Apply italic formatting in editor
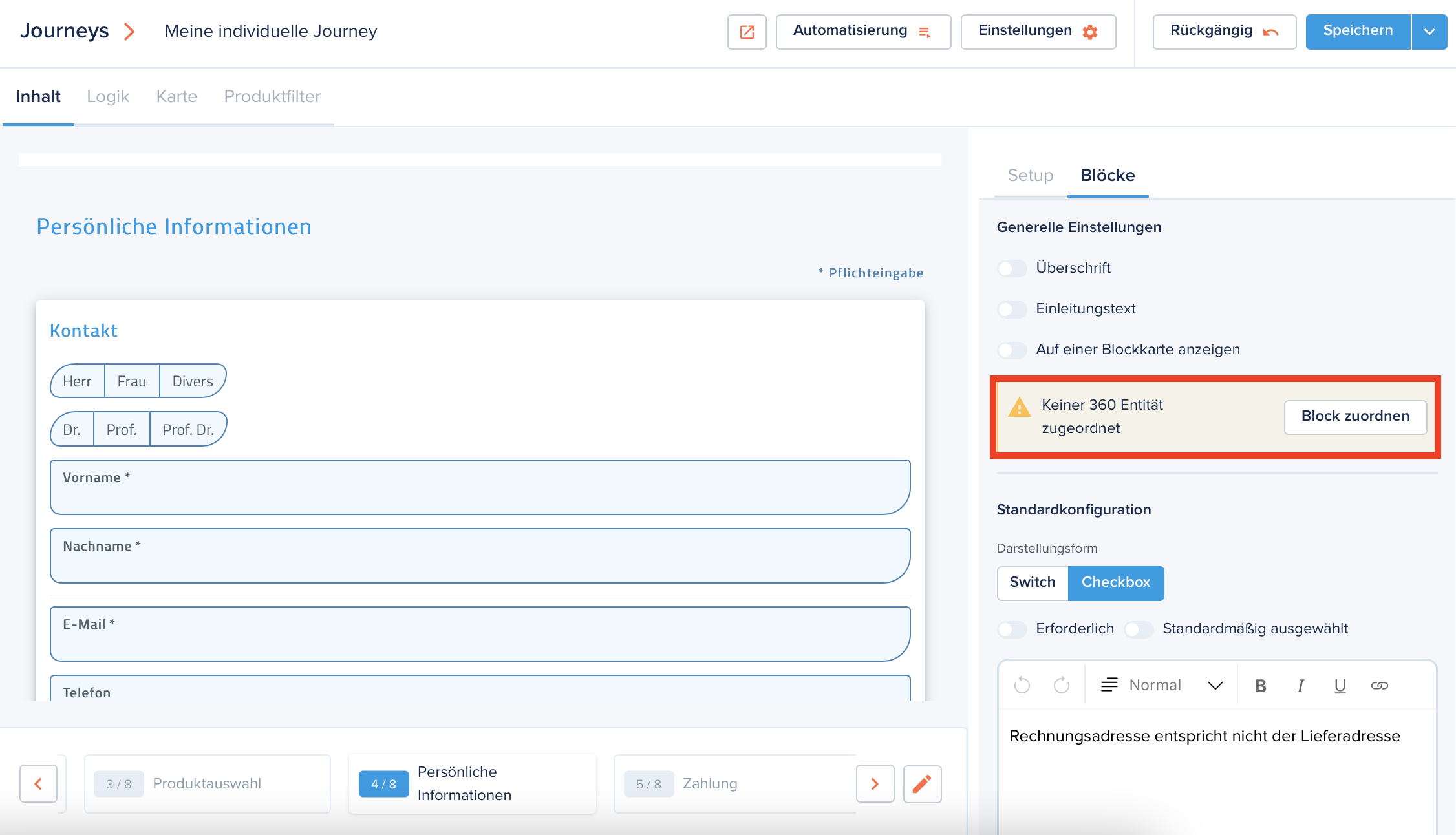 click(1300, 686)
